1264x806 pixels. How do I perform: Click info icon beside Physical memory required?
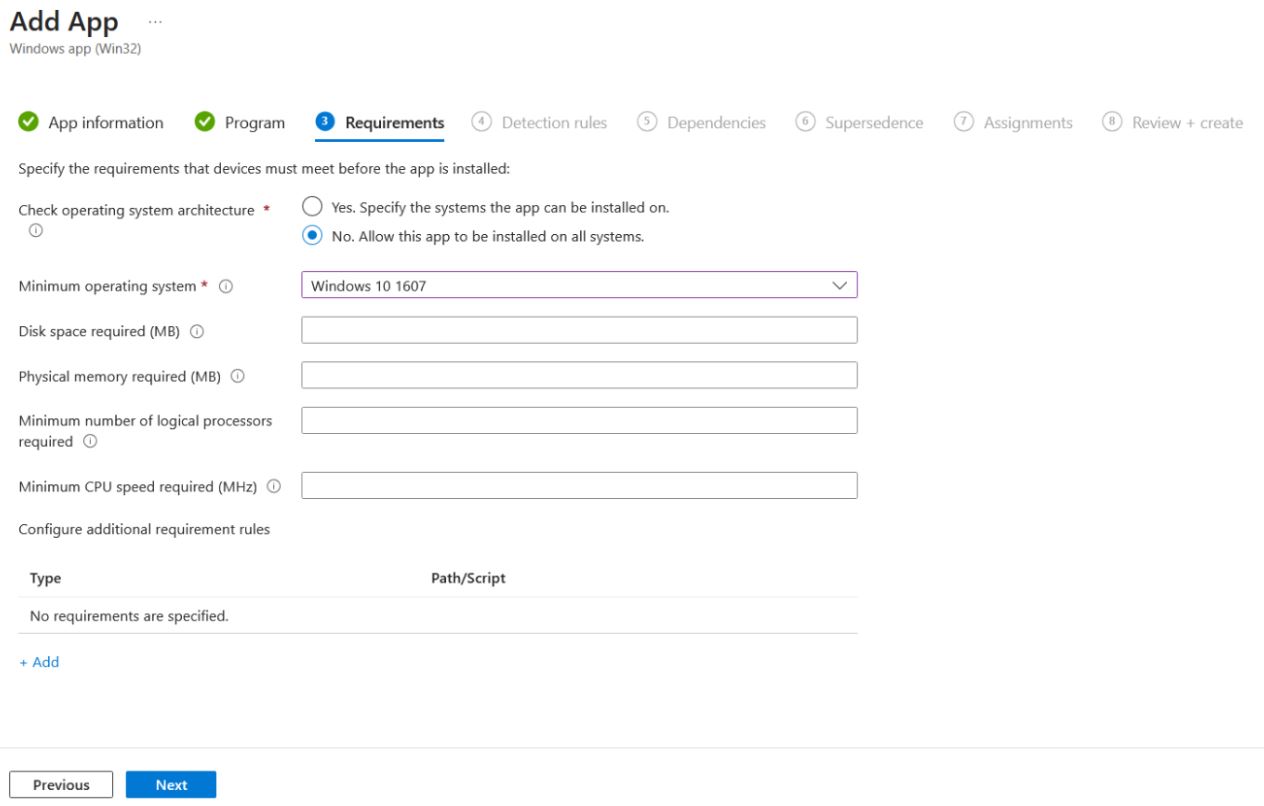point(238,377)
